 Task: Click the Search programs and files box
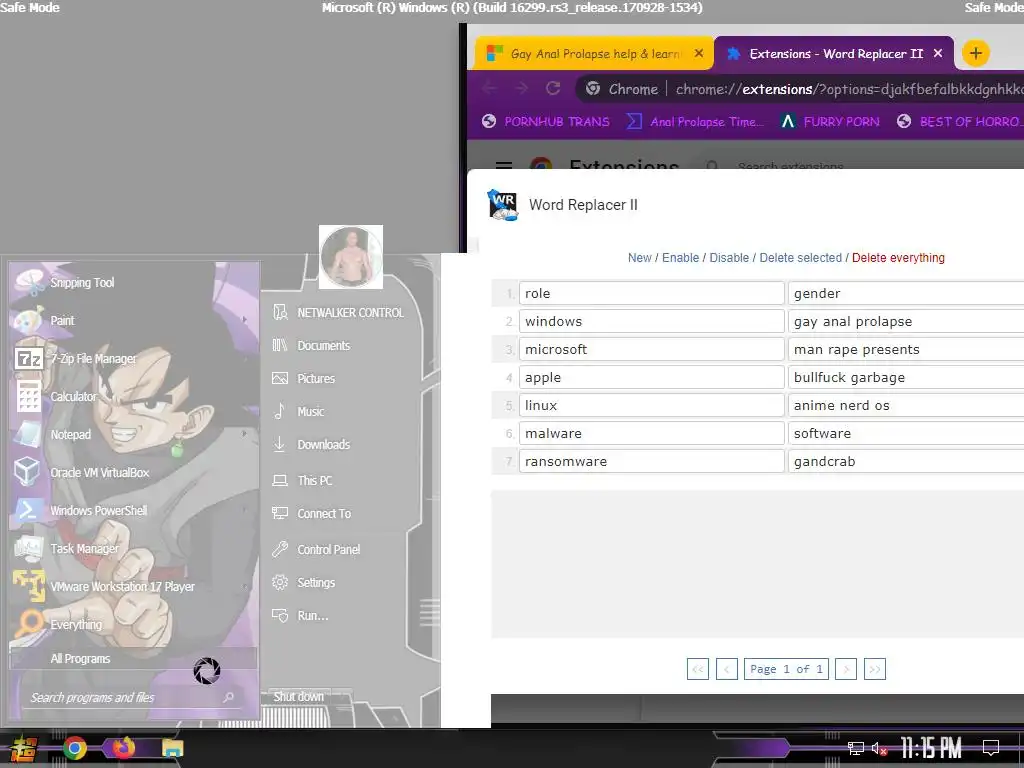point(133,697)
